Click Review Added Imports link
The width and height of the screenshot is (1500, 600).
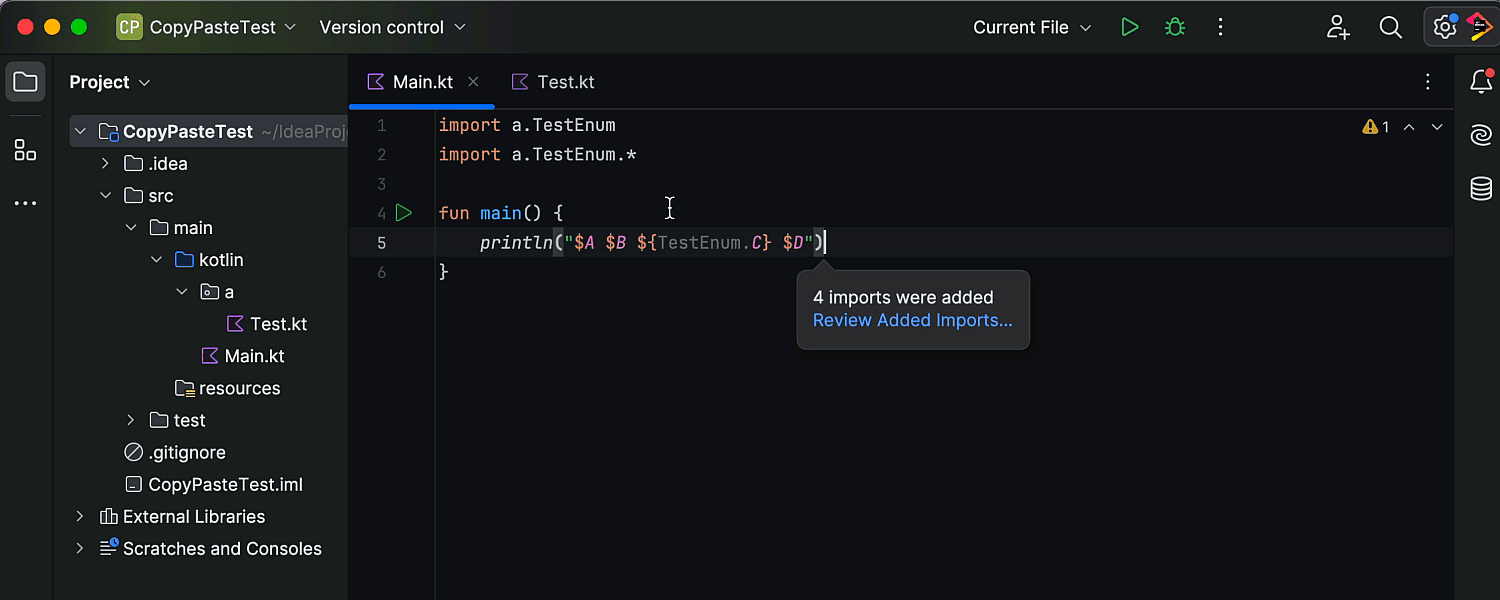click(x=912, y=320)
